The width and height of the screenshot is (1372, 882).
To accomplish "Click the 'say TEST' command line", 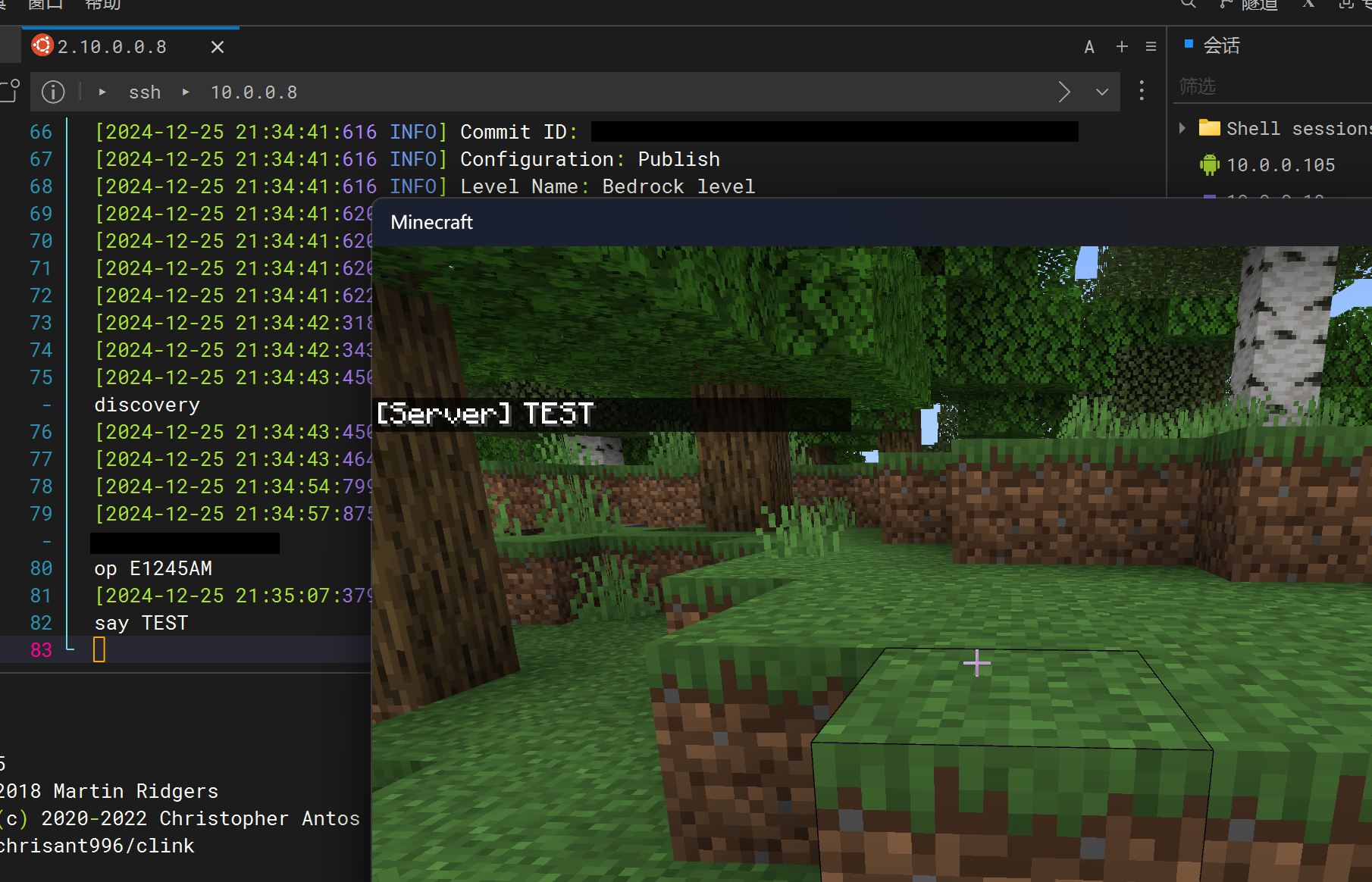I will [141, 623].
